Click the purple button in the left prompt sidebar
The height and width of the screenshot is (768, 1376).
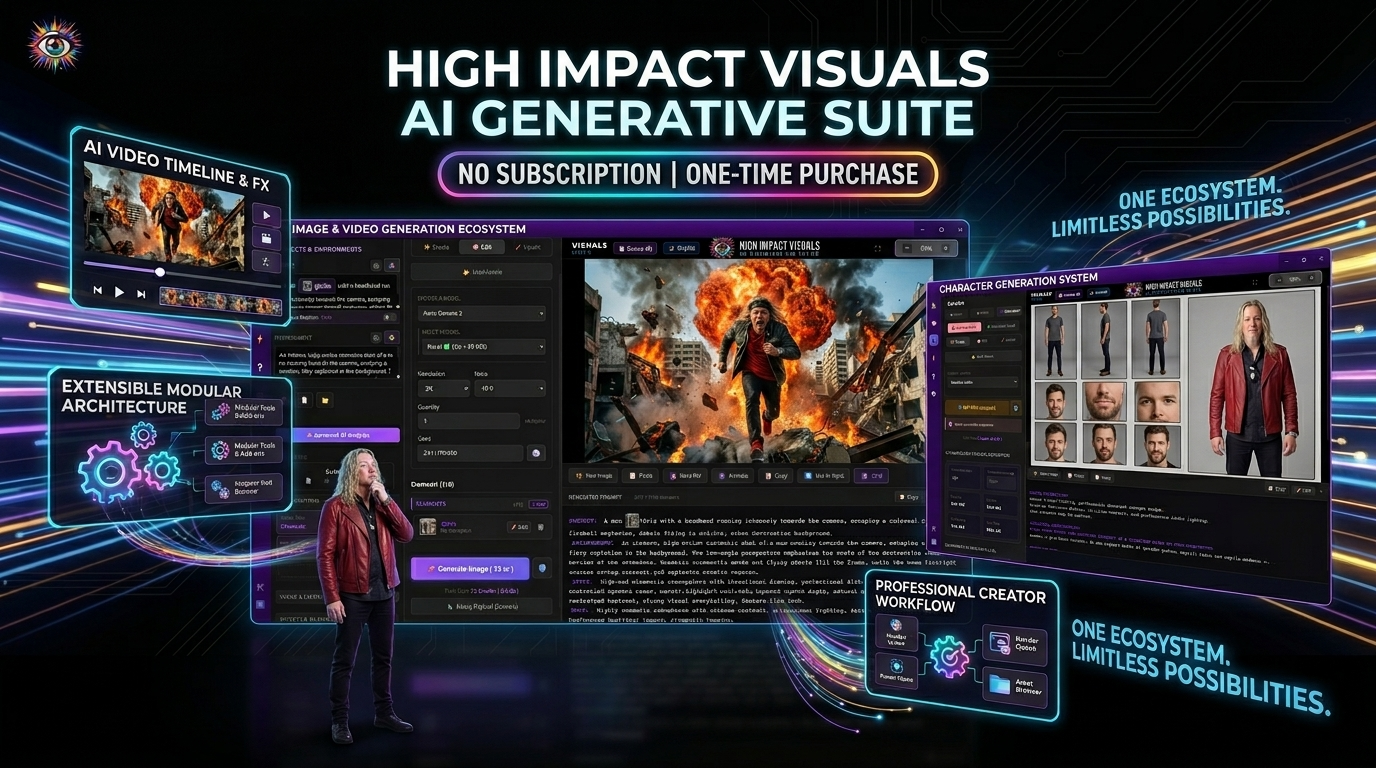pos(346,435)
